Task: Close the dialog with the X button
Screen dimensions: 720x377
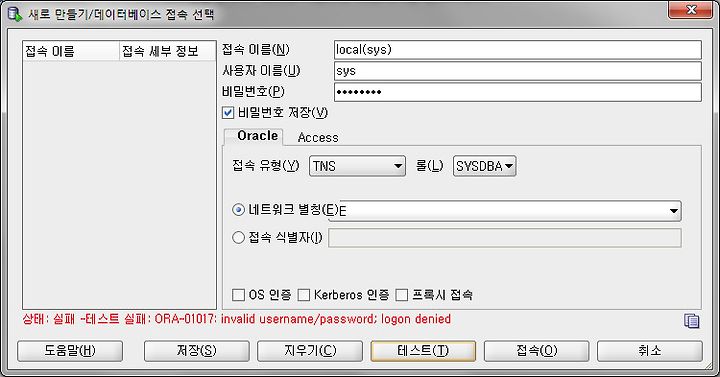Action: click(691, 10)
